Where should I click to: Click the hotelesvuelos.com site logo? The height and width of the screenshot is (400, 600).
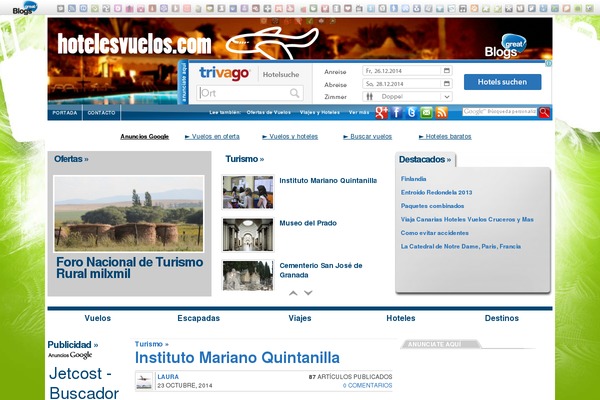tap(134, 44)
